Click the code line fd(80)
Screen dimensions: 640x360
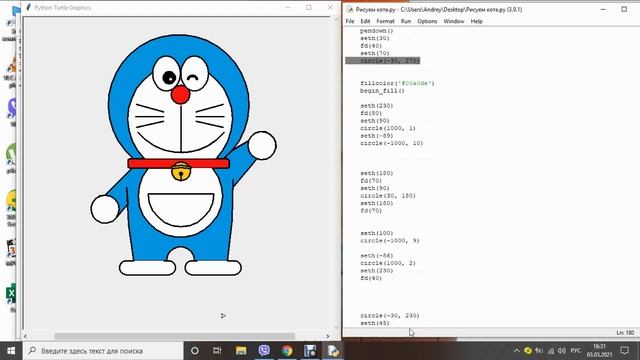pyautogui.click(x=371, y=113)
